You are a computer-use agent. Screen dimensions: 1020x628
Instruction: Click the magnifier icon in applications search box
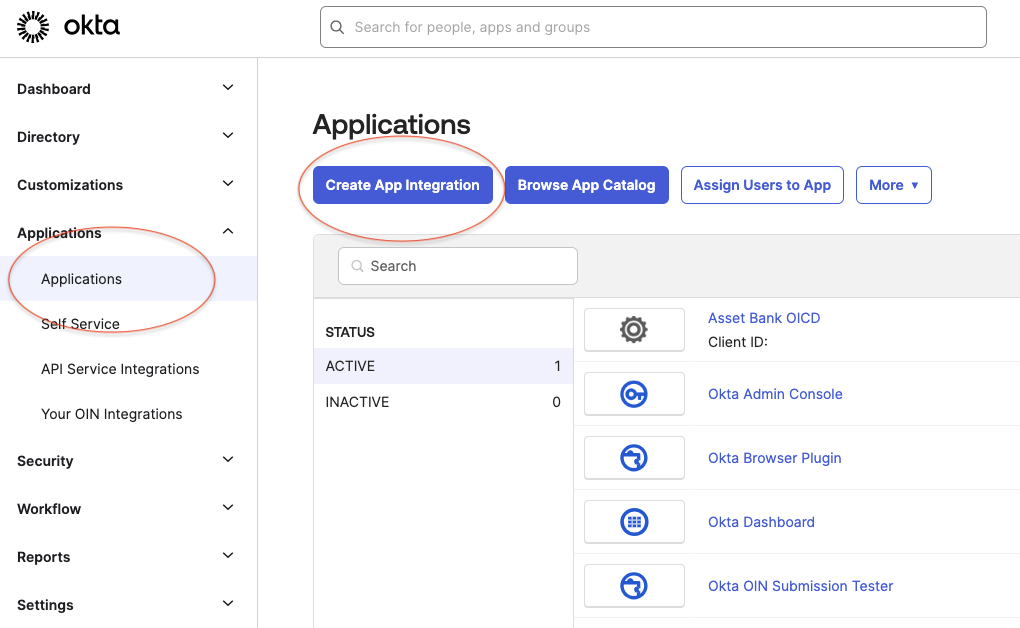click(x=357, y=266)
